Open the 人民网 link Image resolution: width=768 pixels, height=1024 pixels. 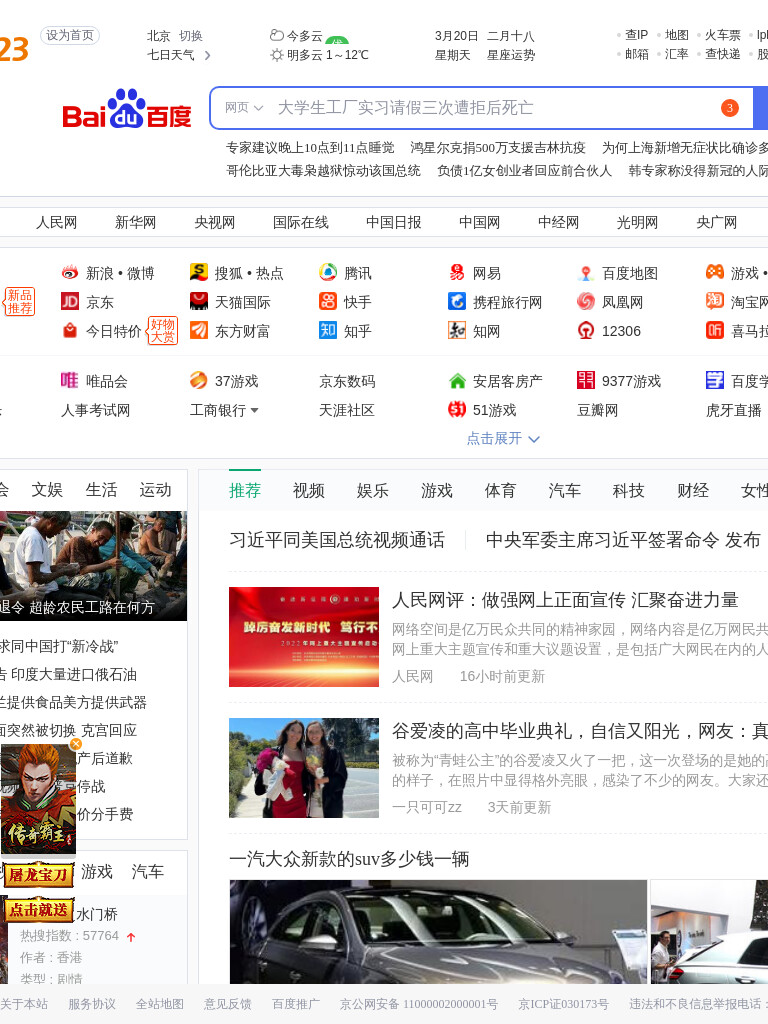pos(56,223)
